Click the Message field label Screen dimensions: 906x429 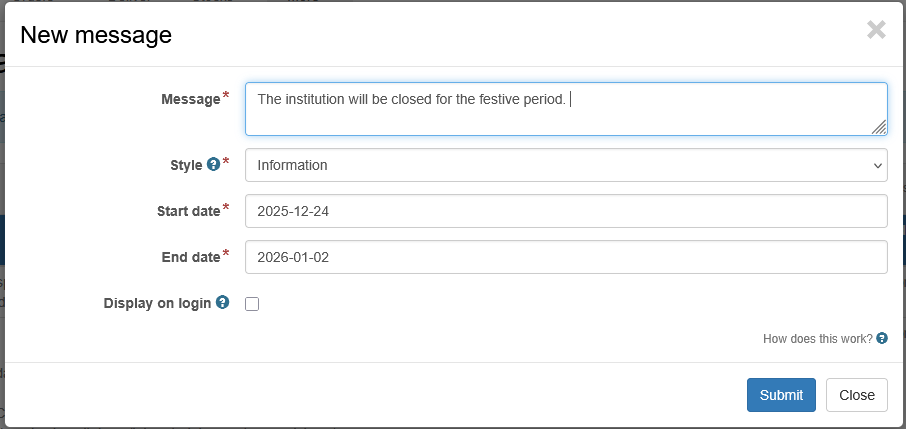click(x=191, y=99)
